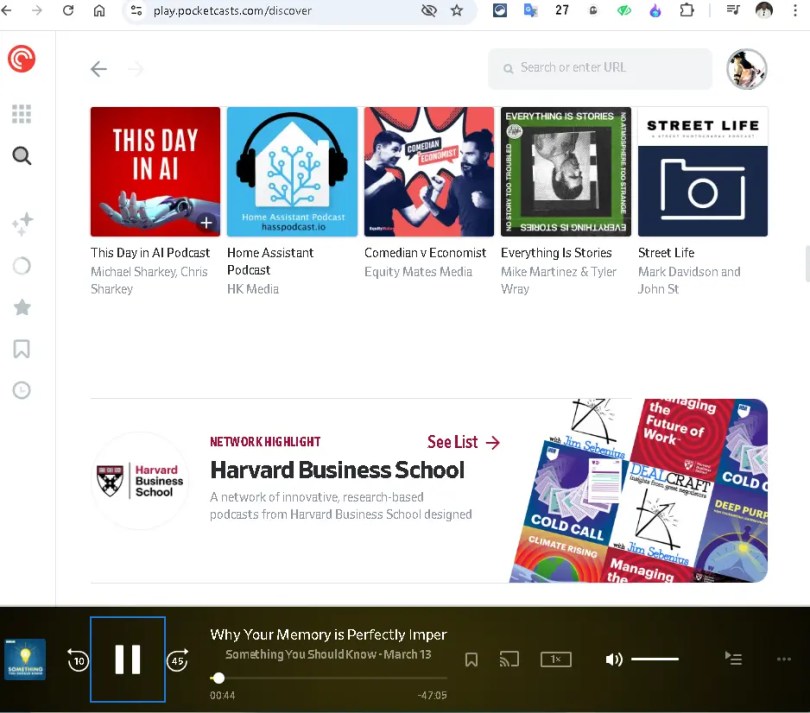Subscribe to This Day in AI with plus icon
Viewport: 810px width, 713px height.
click(x=206, y=223)
